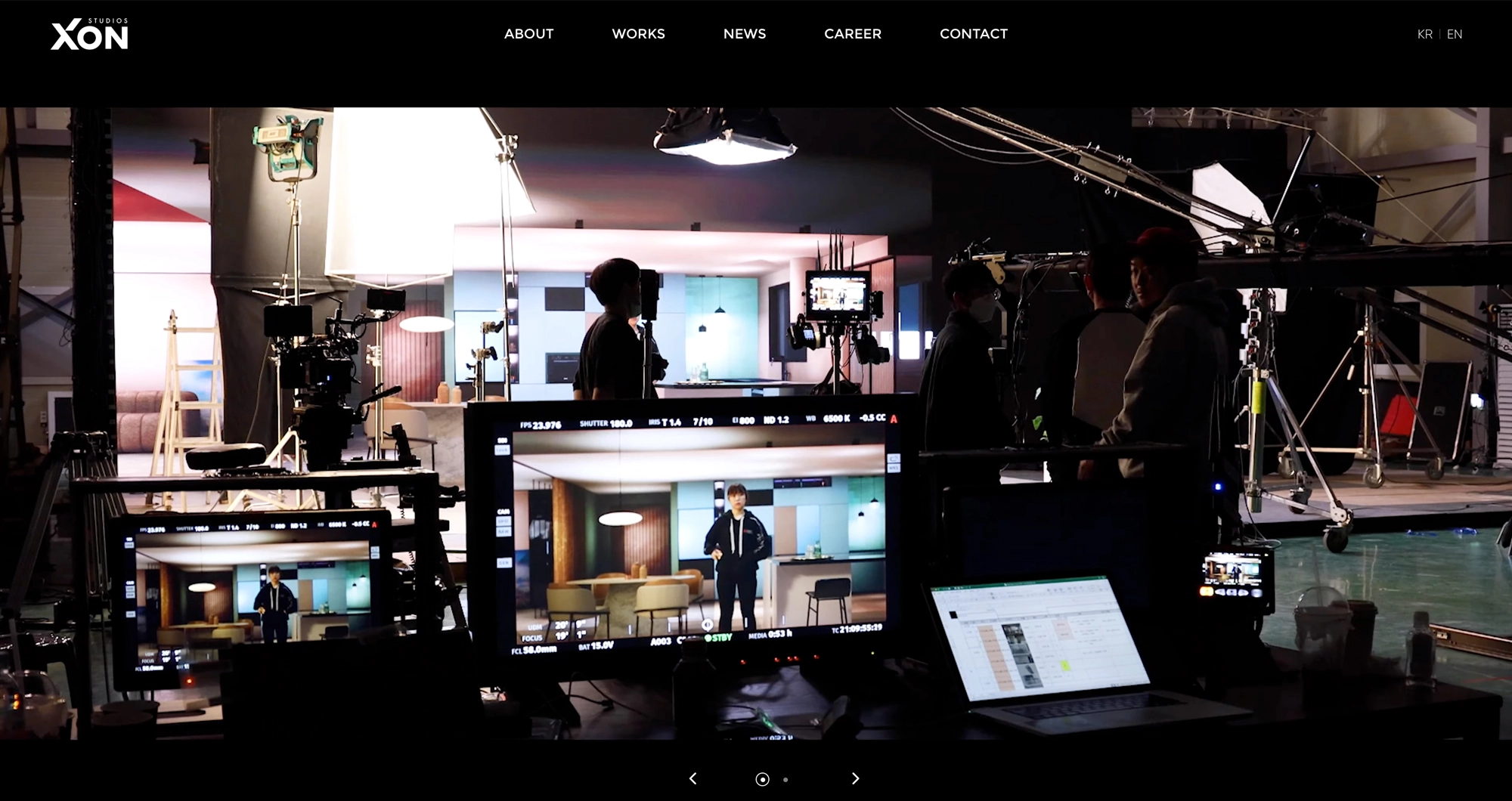This screenshot has height=801, width=1512.
Task: Open the WORKS menu
Action: pyautogui.click(x=638, y=34)
